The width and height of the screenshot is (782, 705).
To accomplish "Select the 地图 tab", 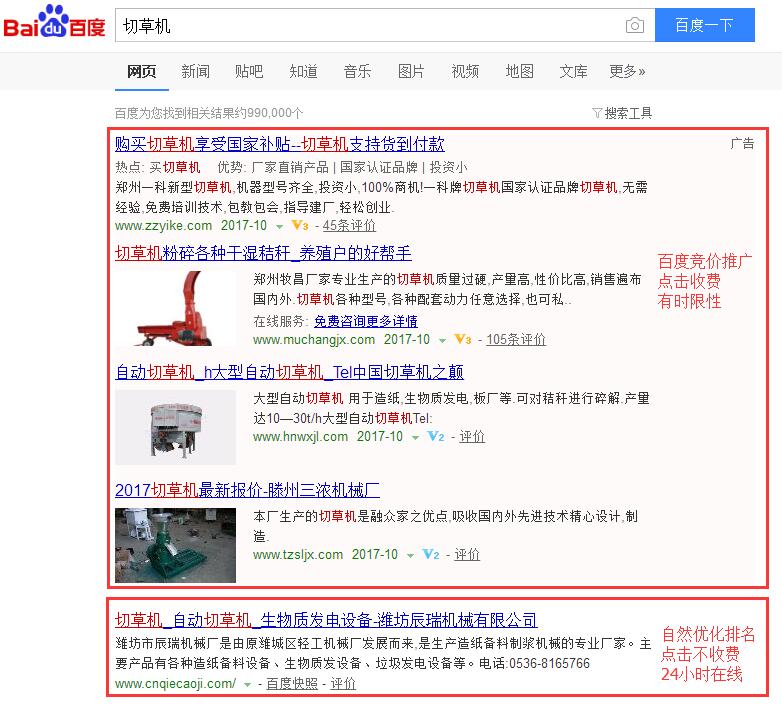I will coord(519,71).
